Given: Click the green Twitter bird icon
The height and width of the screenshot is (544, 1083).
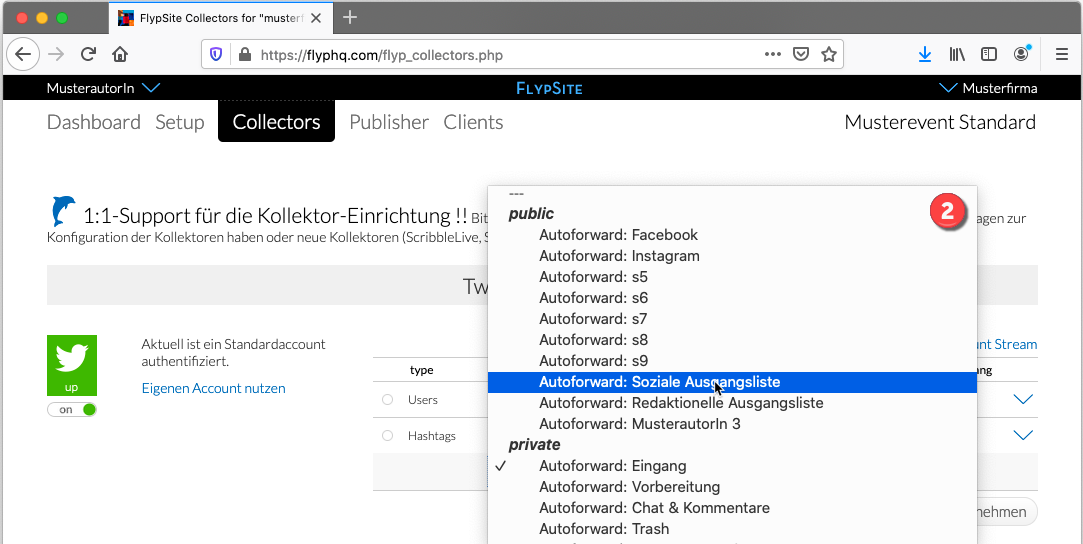Looking at the screenshot, I should [72, 359].
